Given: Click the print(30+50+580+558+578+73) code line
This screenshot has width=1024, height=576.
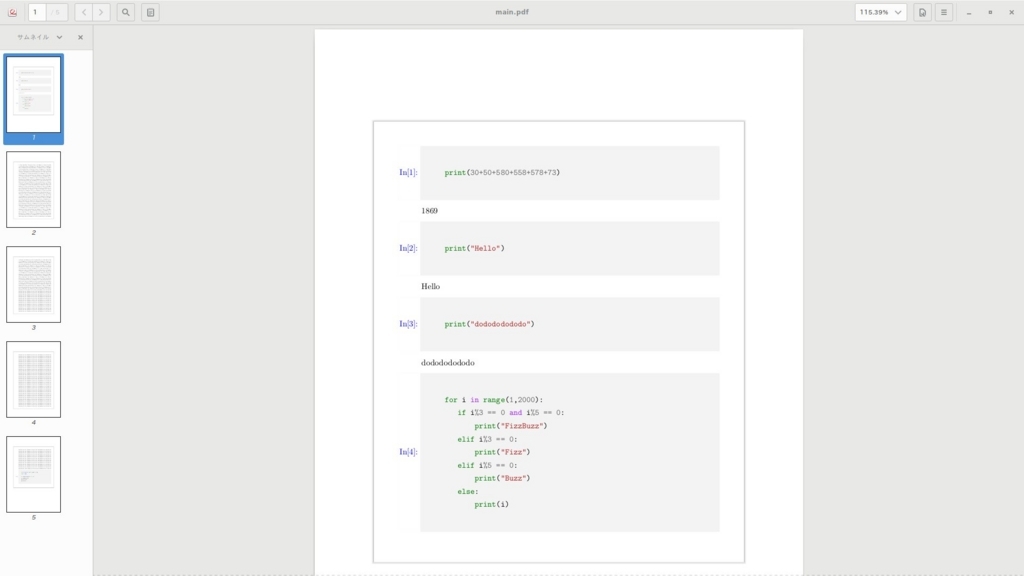Looking at the screenshot, I should click(502, 172).
